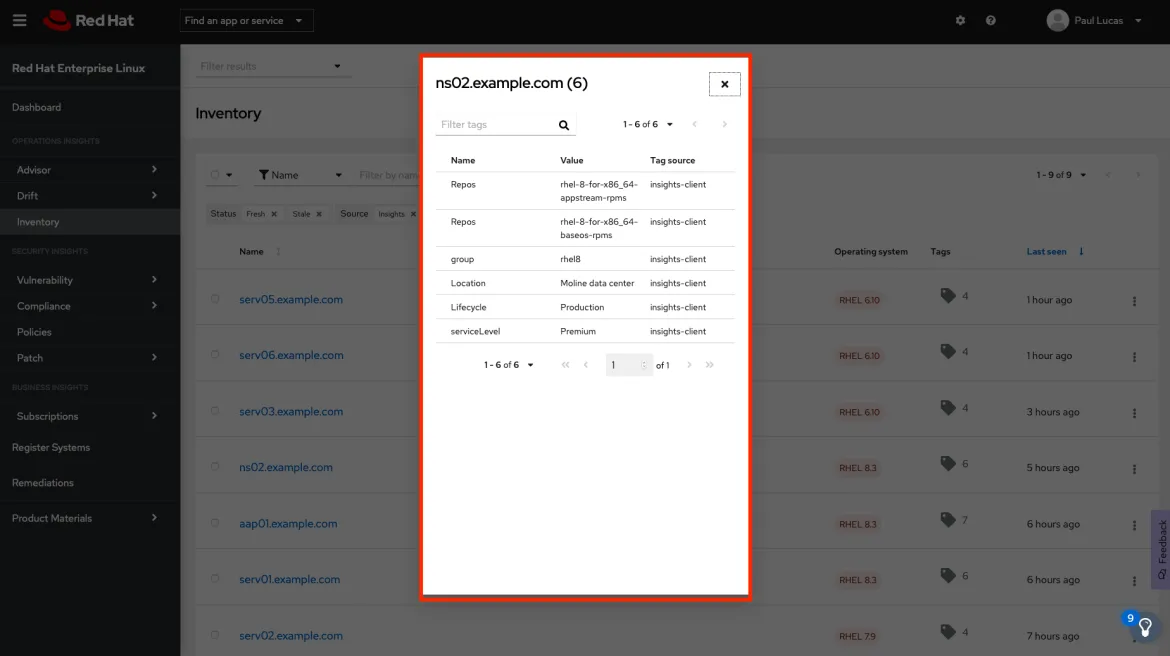
Task: Open Remediations from the sidebar
Action: pyautogui.click(x=42, y=483)
